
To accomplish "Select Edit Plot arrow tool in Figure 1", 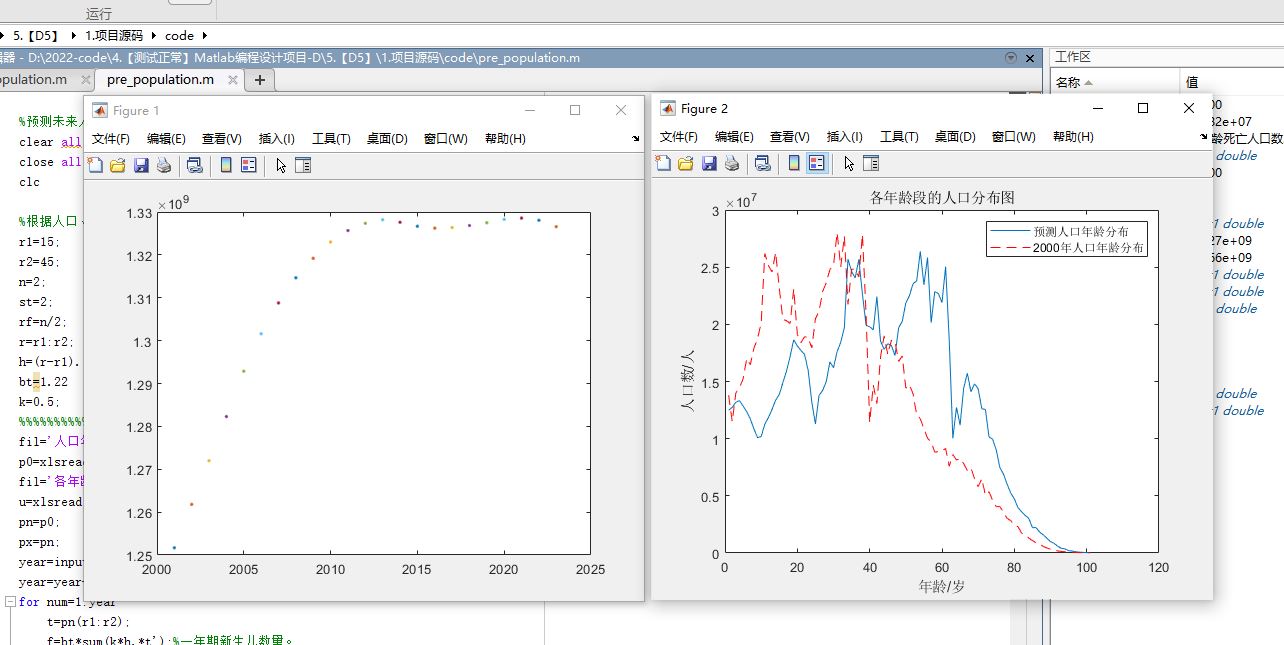I will point(281,165).
